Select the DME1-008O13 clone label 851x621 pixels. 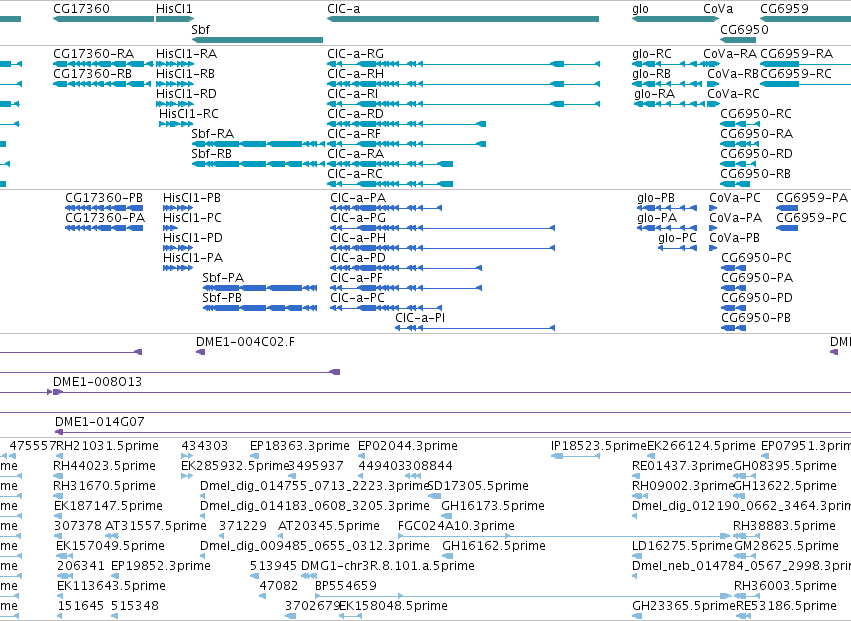[98, 382]
